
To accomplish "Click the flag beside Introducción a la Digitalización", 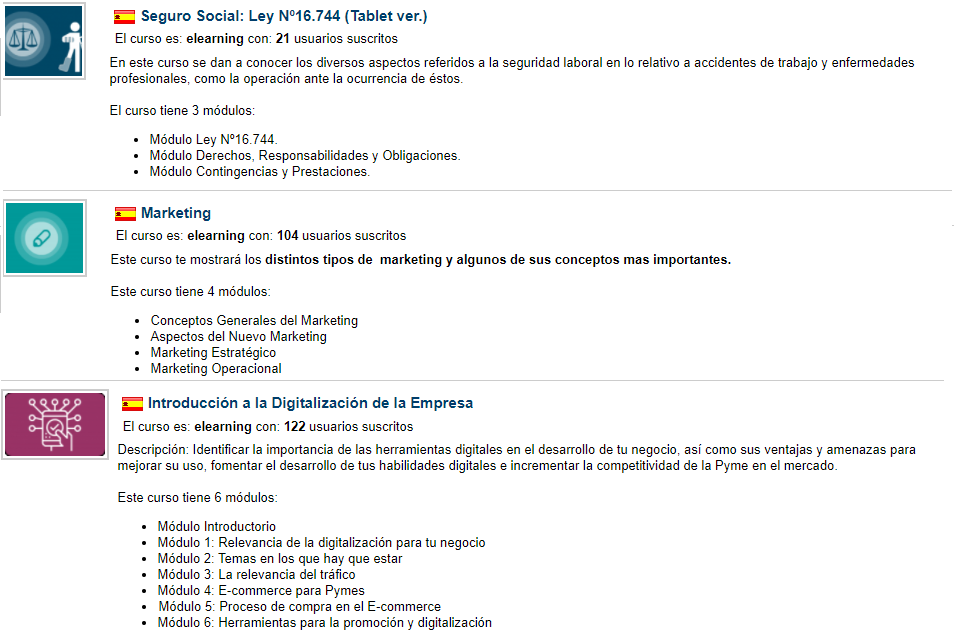I will click(x=132, y=404).
